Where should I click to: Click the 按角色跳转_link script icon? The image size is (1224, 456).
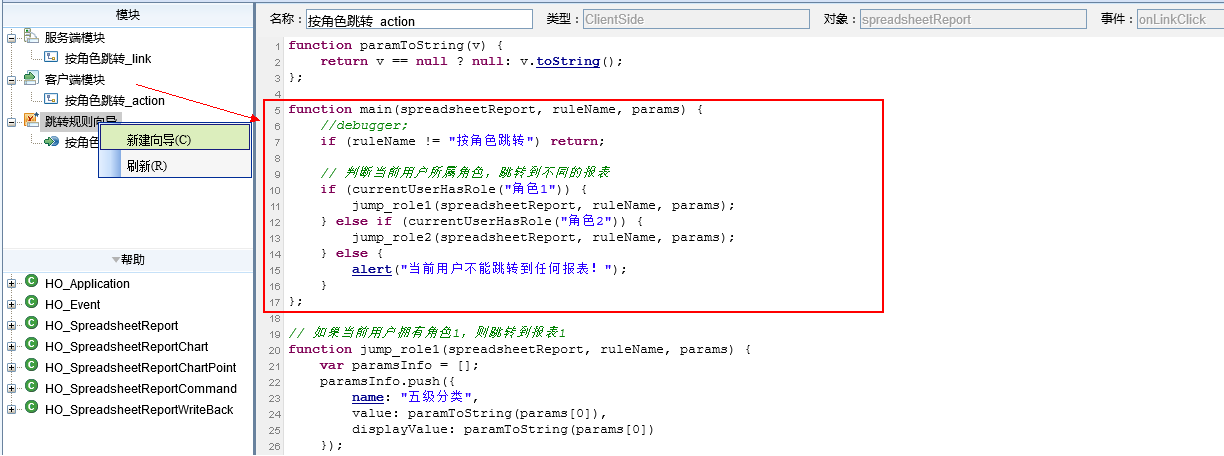coord(51,58)
